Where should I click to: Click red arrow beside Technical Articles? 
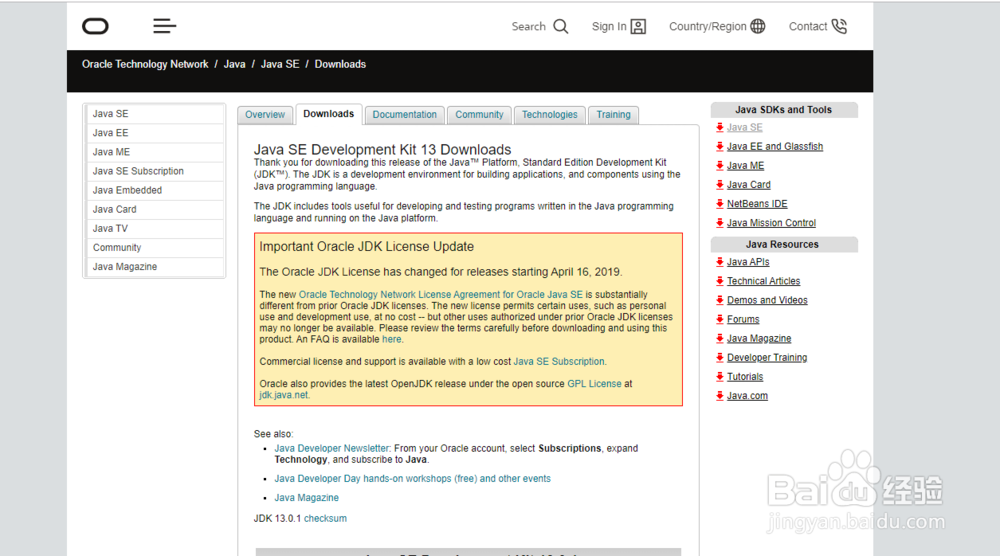(719, 281)
